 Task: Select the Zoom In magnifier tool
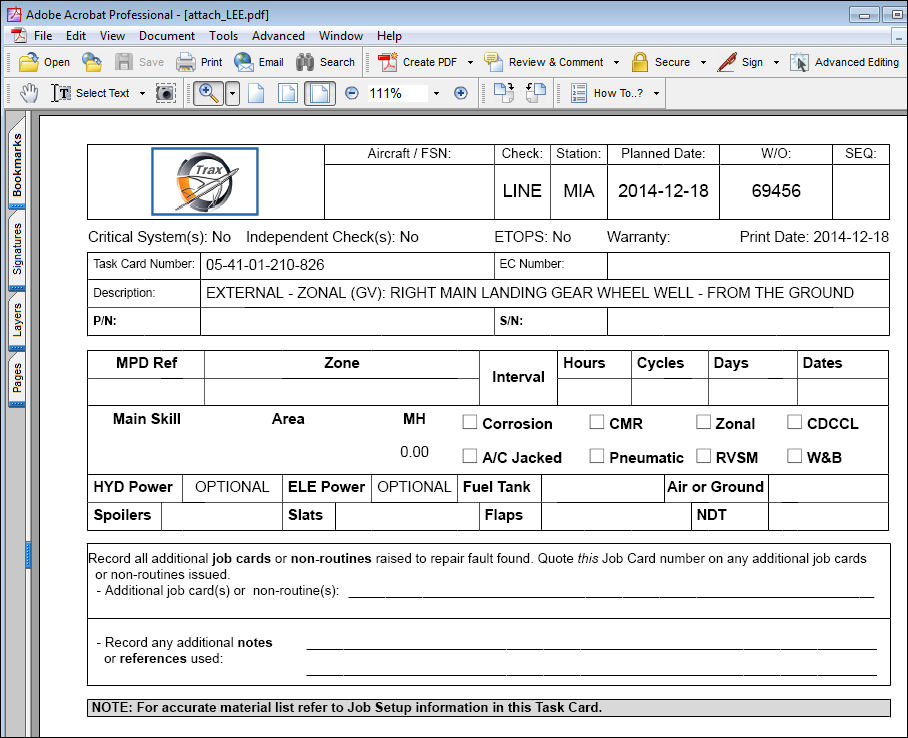(x=208, y=93)
